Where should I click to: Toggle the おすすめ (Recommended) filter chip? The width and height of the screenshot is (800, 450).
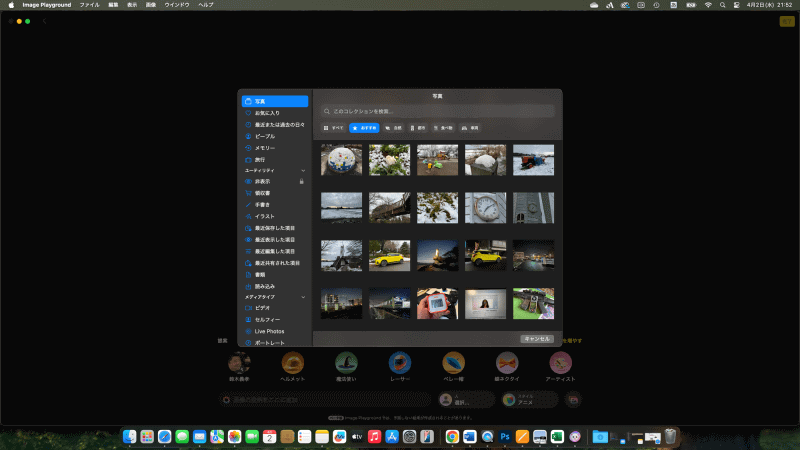click(x=364, y=128)
